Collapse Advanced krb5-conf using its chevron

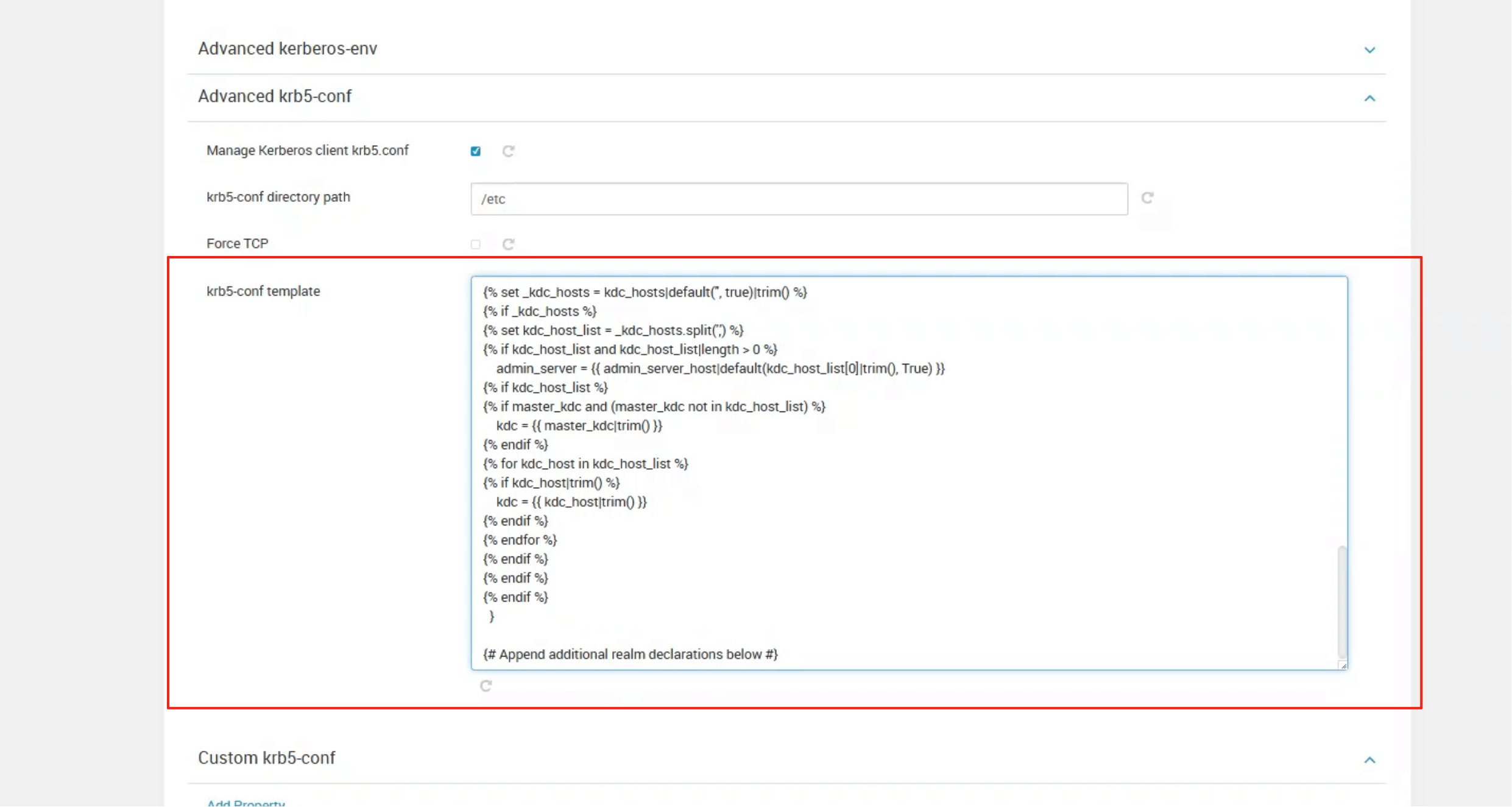tap(1369, 98)
